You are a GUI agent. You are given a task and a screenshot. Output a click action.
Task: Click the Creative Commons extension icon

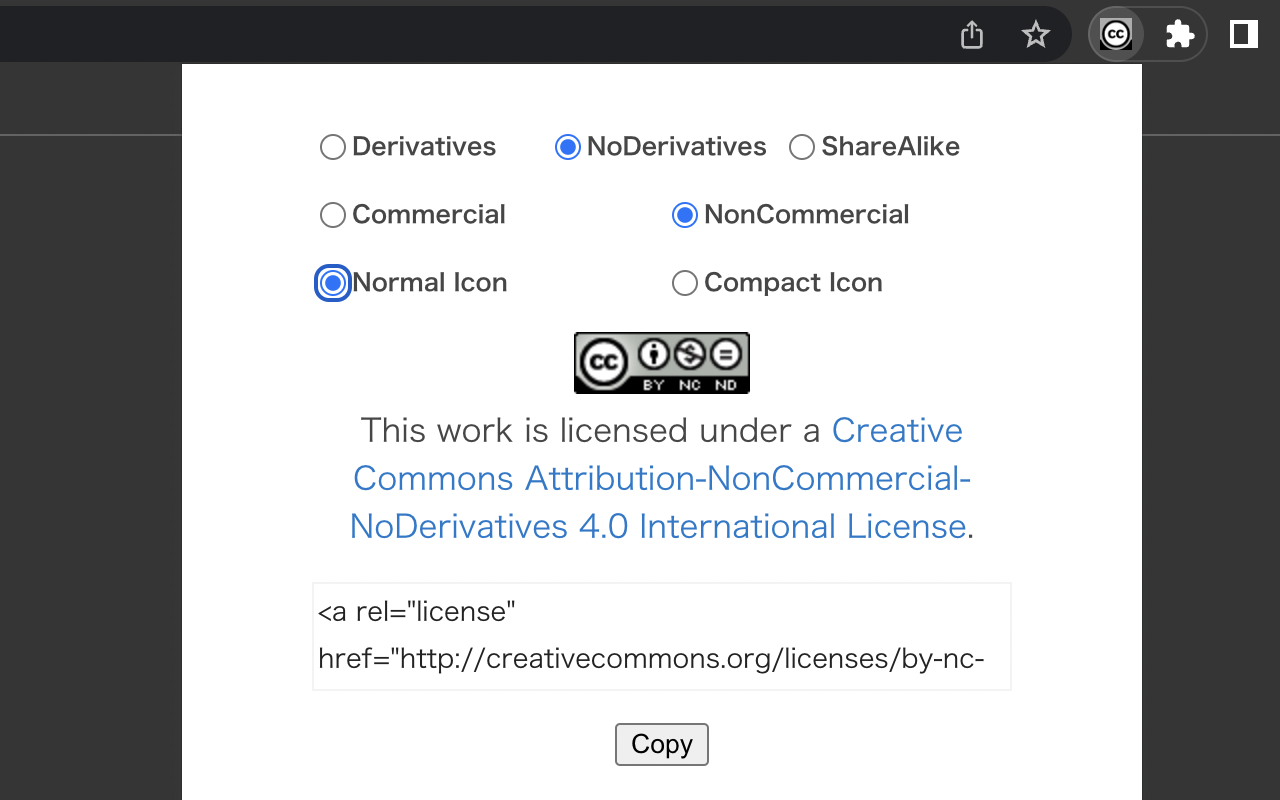[1116, 35]
